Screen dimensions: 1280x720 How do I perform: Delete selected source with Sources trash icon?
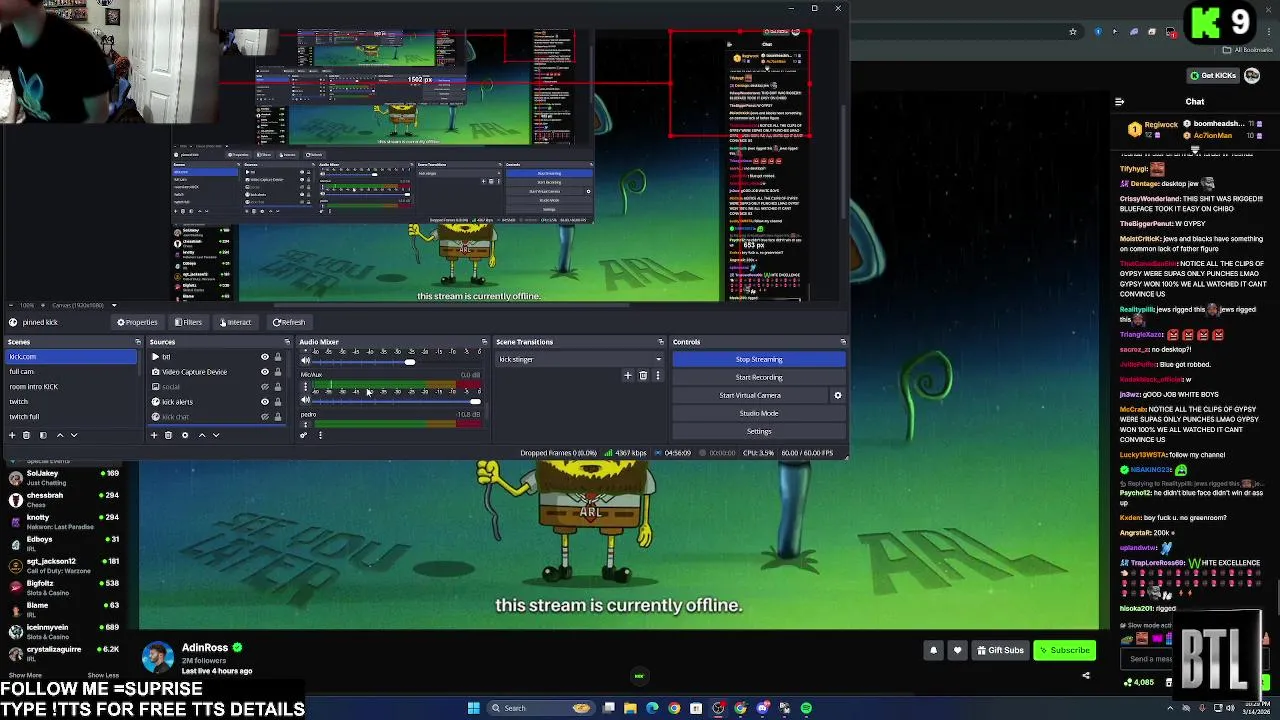(x=168, y=435)
